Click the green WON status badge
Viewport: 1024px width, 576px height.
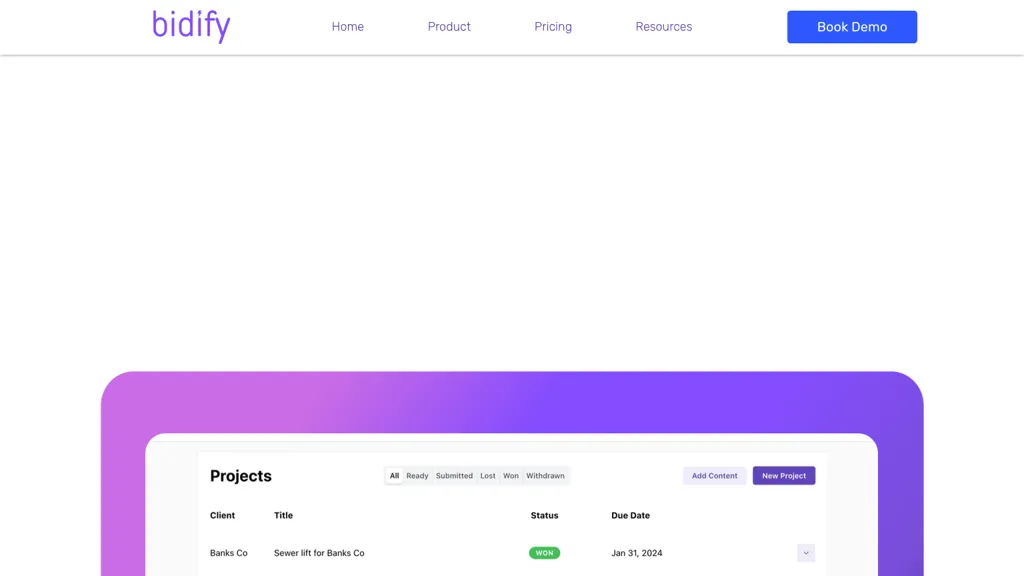544,553
